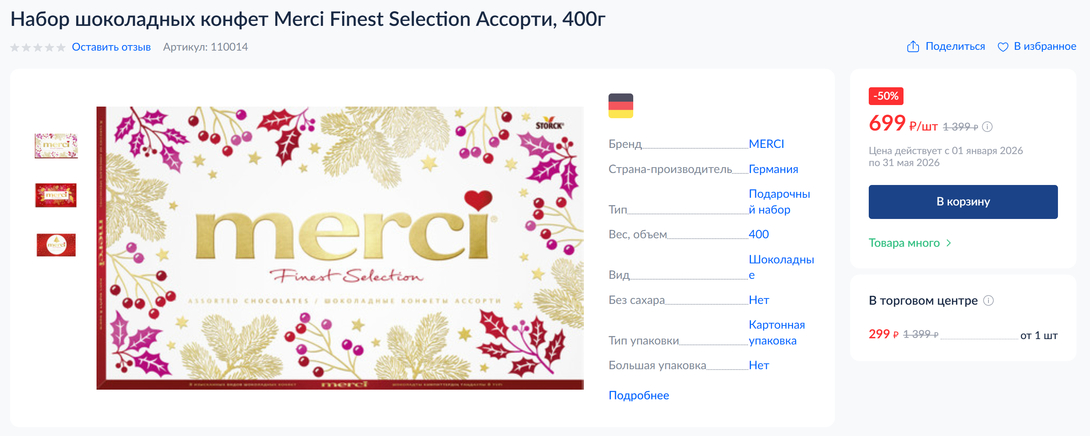Image resolution: width=1090 pixels, height=436 pixels.
Task: Click the Картонная упаковка link
Action: tap(776, 333)
